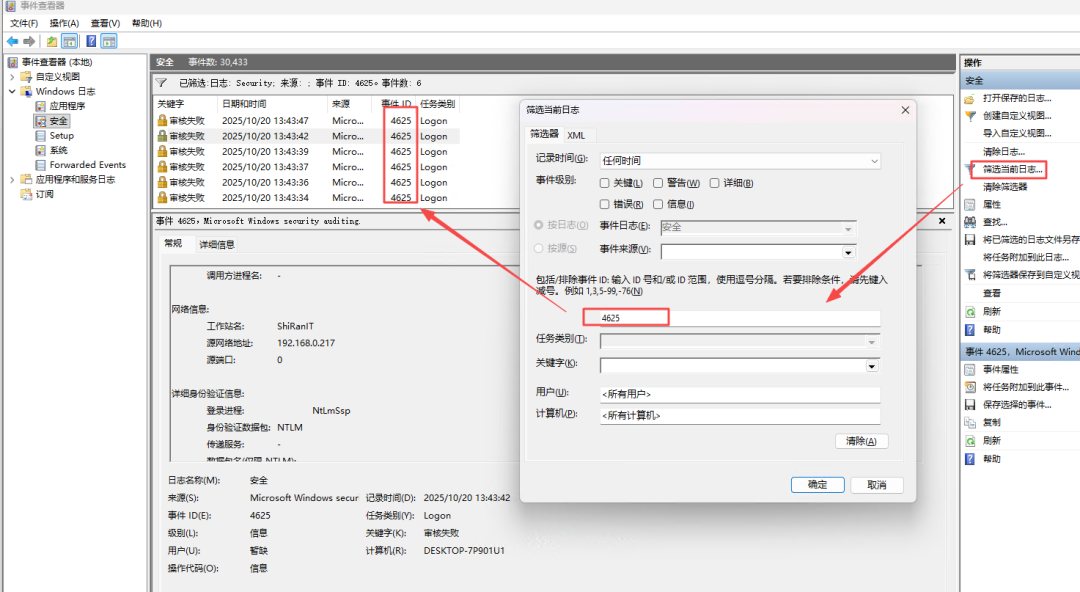The image size is (1080, 592).
Task: Open the 操作(A) menu
Action: point(64,23)
